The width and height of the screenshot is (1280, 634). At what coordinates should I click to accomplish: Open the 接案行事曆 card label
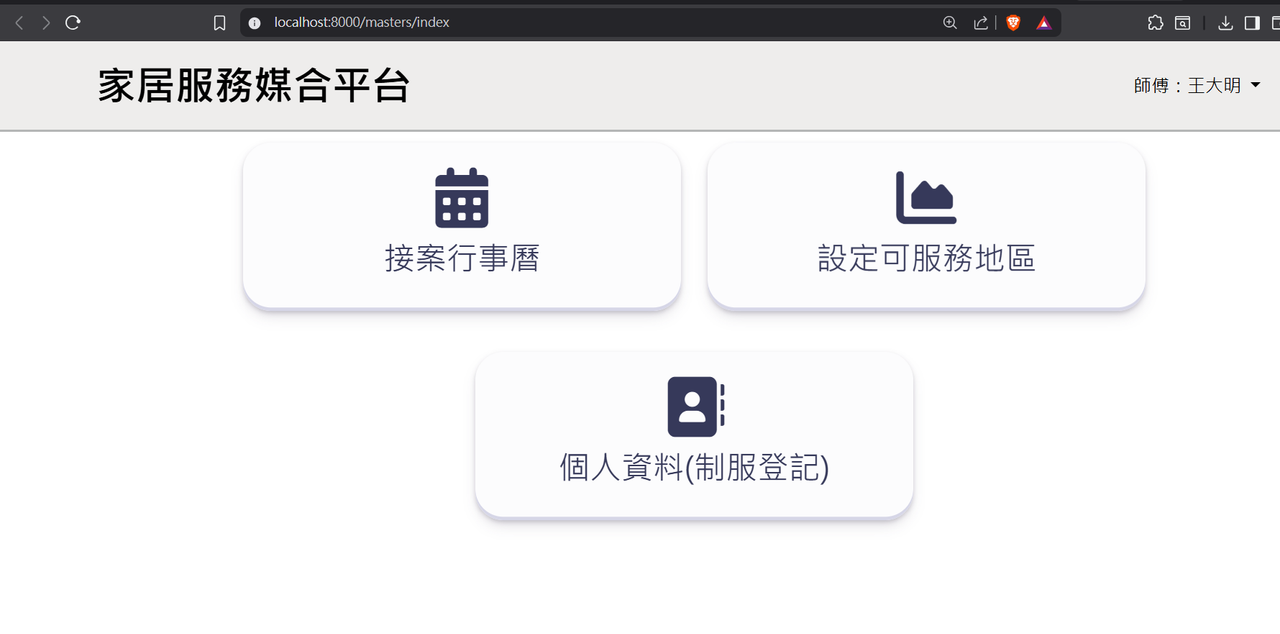pos(462,258)
